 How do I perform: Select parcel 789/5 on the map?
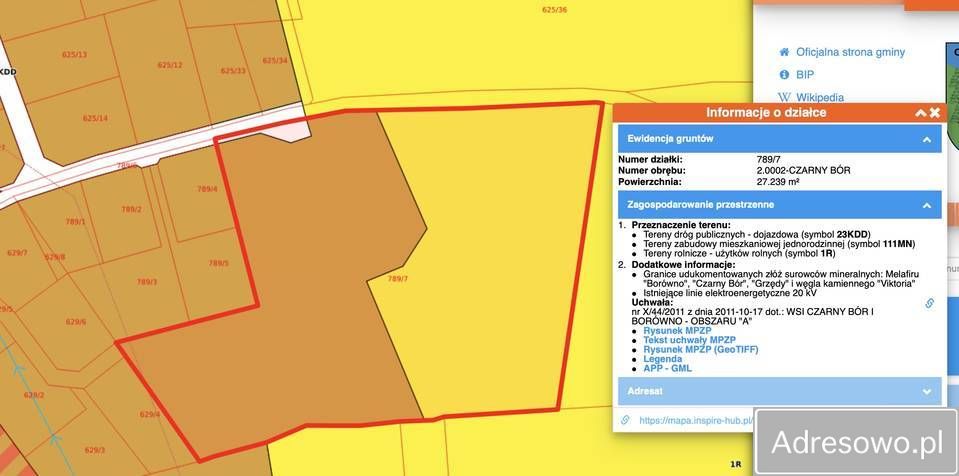coord(218,263)
